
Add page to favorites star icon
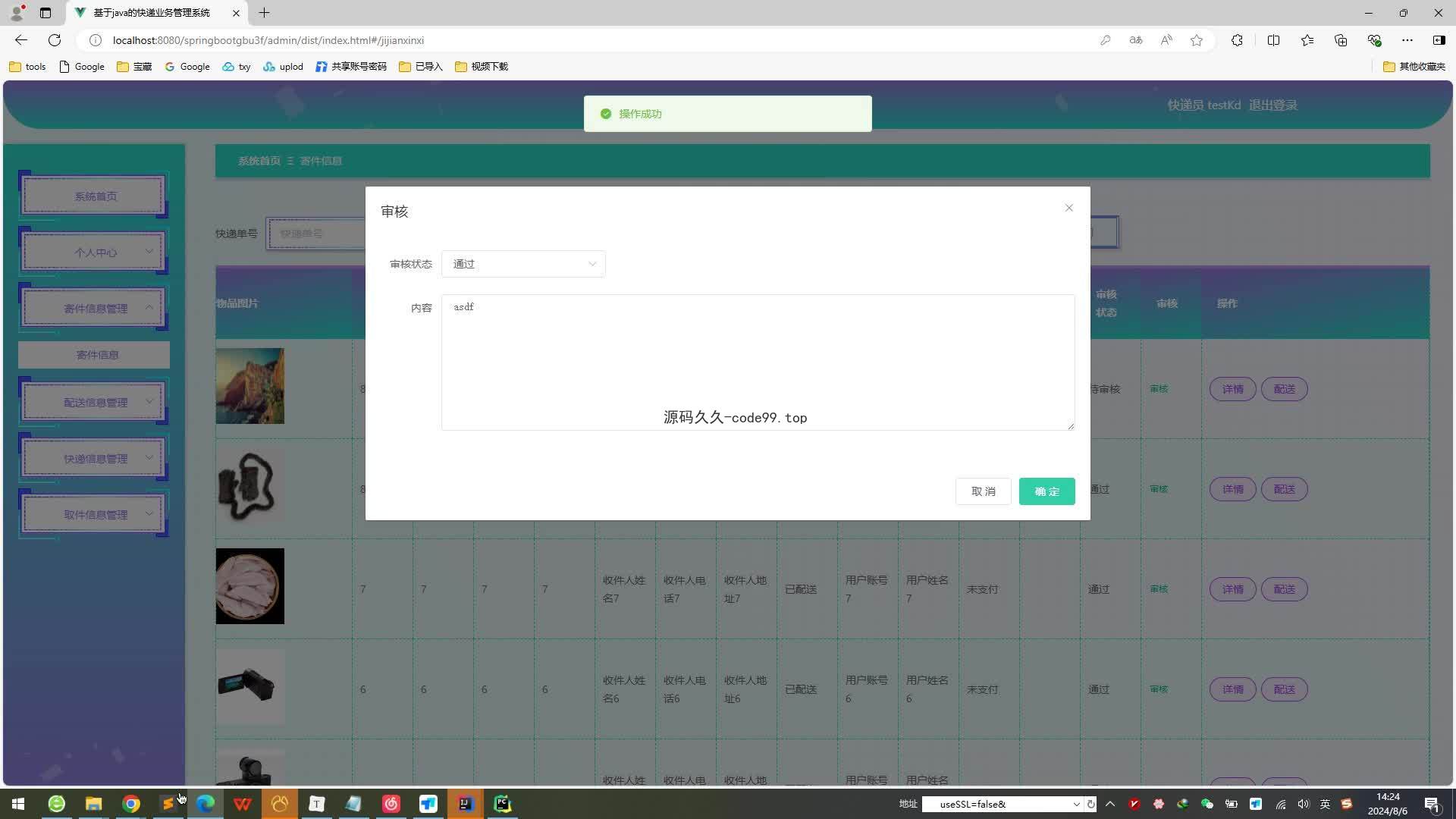tap(1197, 40)
